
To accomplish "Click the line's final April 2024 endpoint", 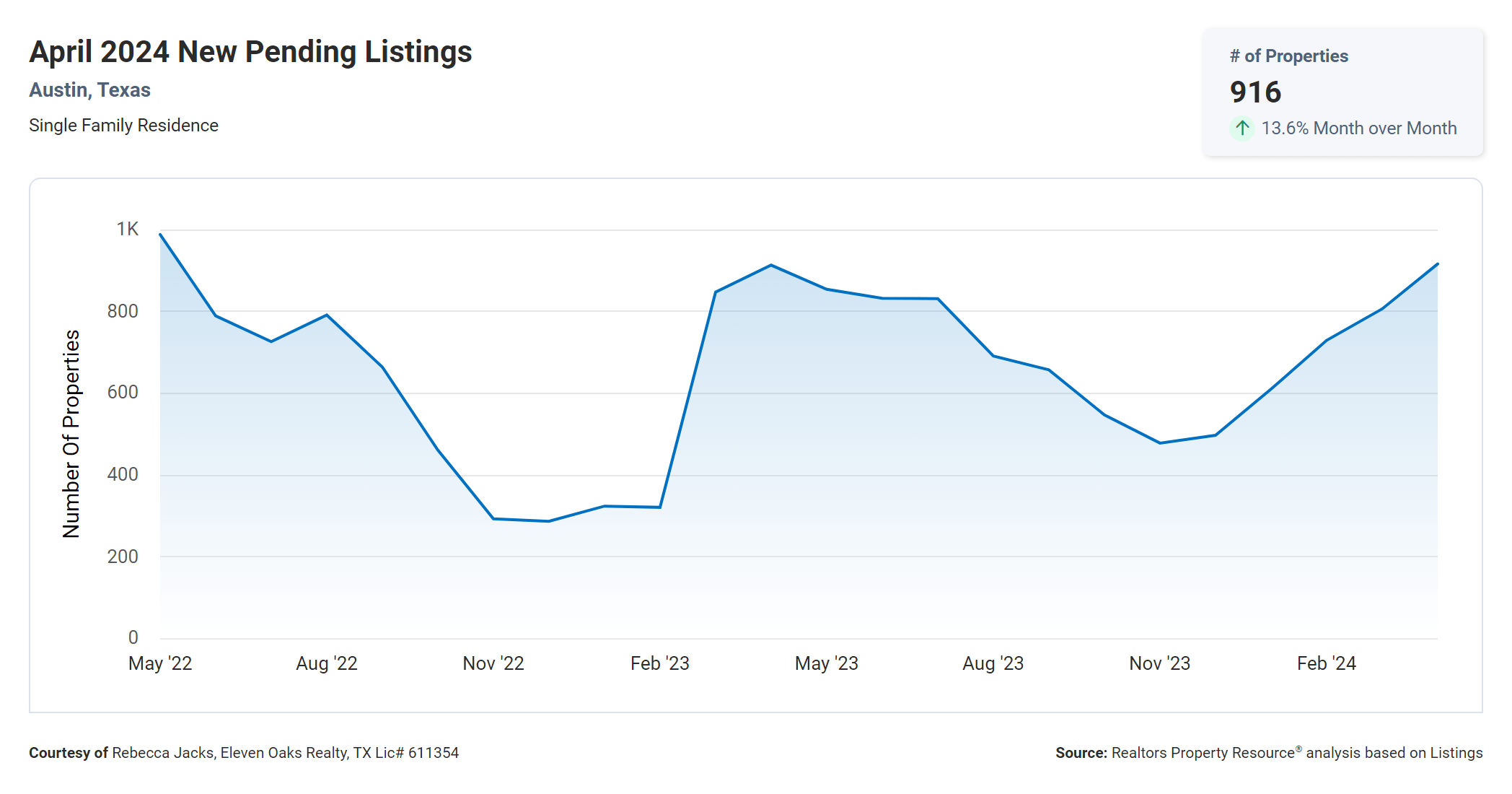I will tap(1437, 264).
